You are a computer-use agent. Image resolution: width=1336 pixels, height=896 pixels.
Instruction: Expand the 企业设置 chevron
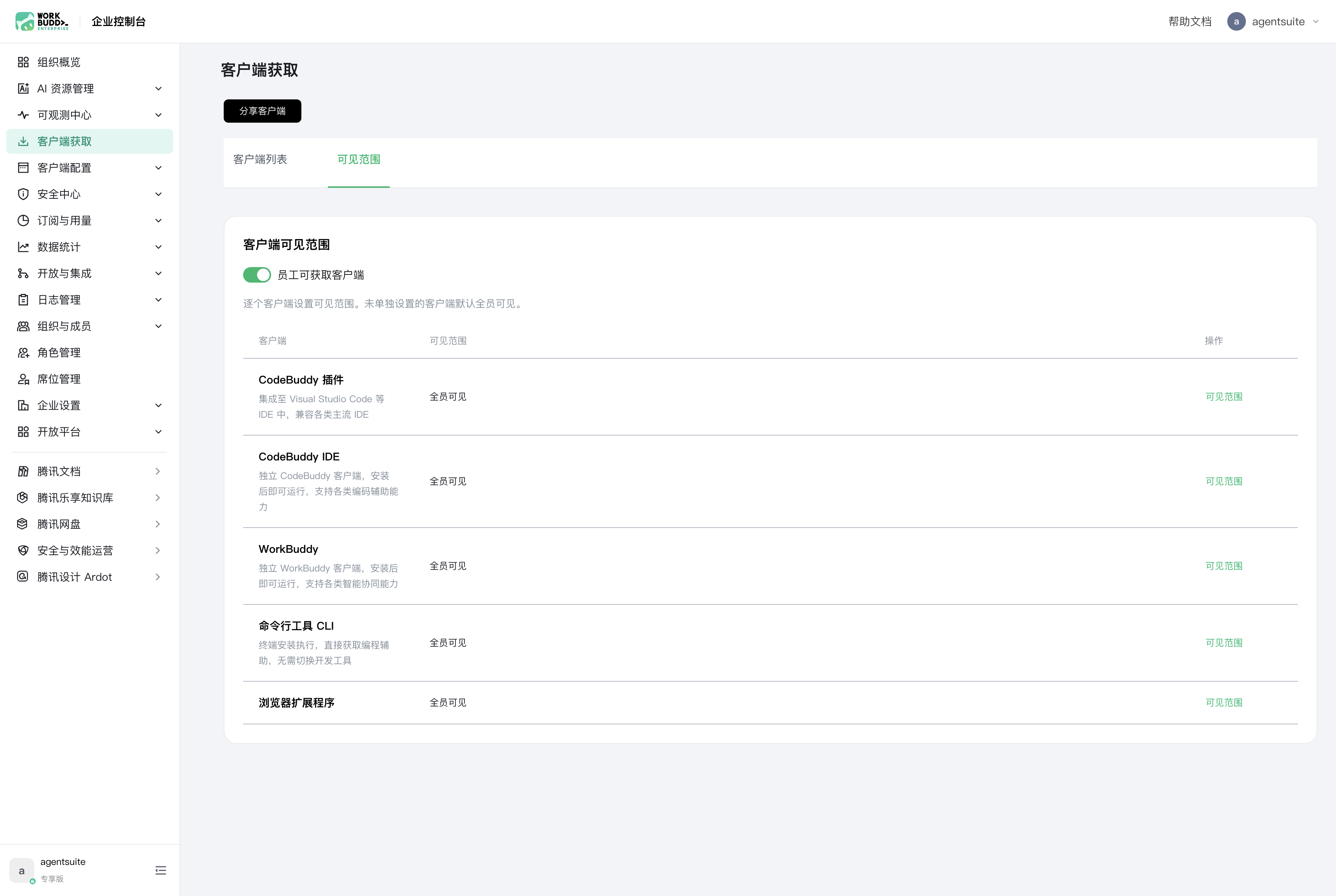158,405
